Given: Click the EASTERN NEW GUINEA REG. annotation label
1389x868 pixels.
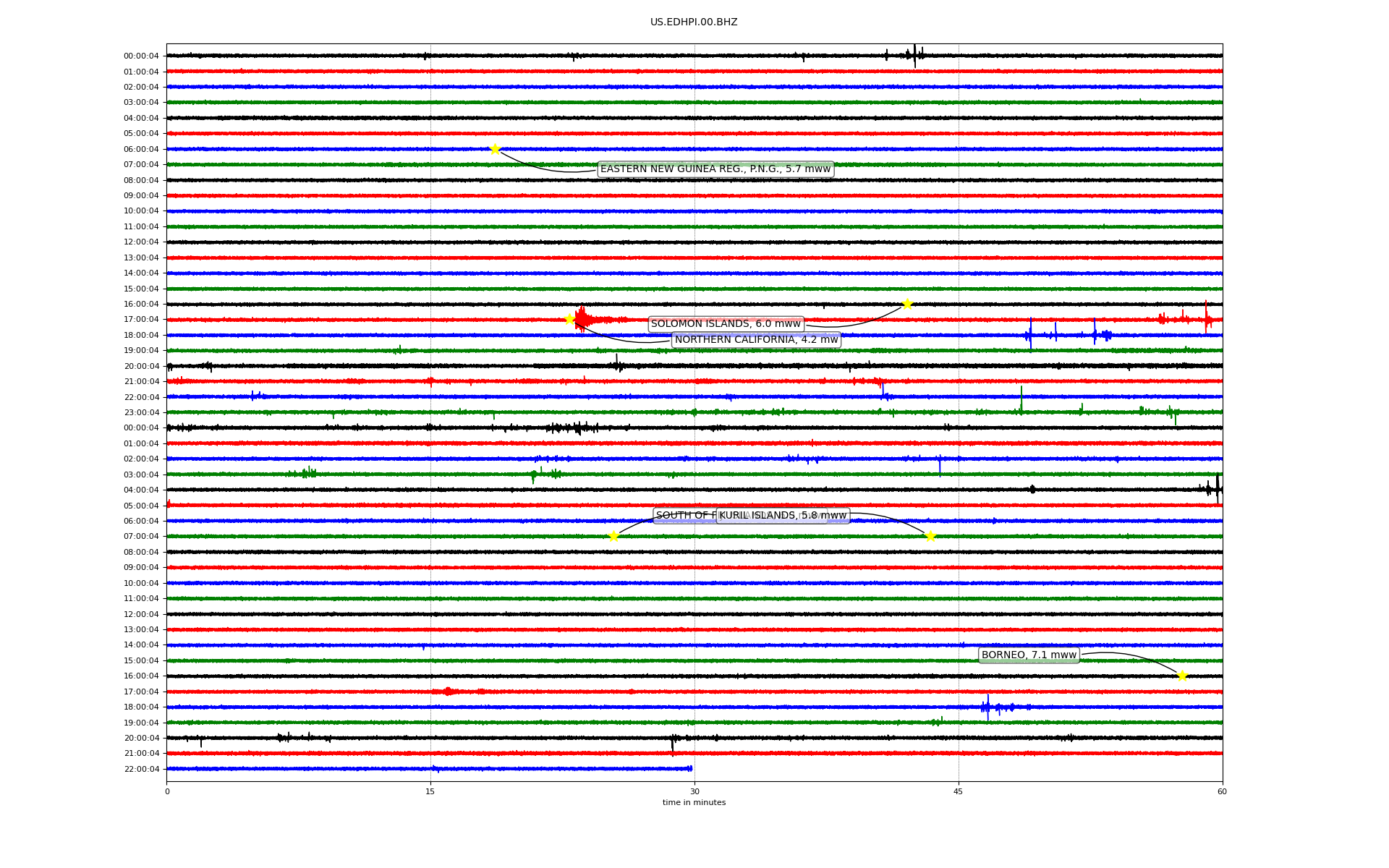Looking at the screenshot, I should pos(715,169).
